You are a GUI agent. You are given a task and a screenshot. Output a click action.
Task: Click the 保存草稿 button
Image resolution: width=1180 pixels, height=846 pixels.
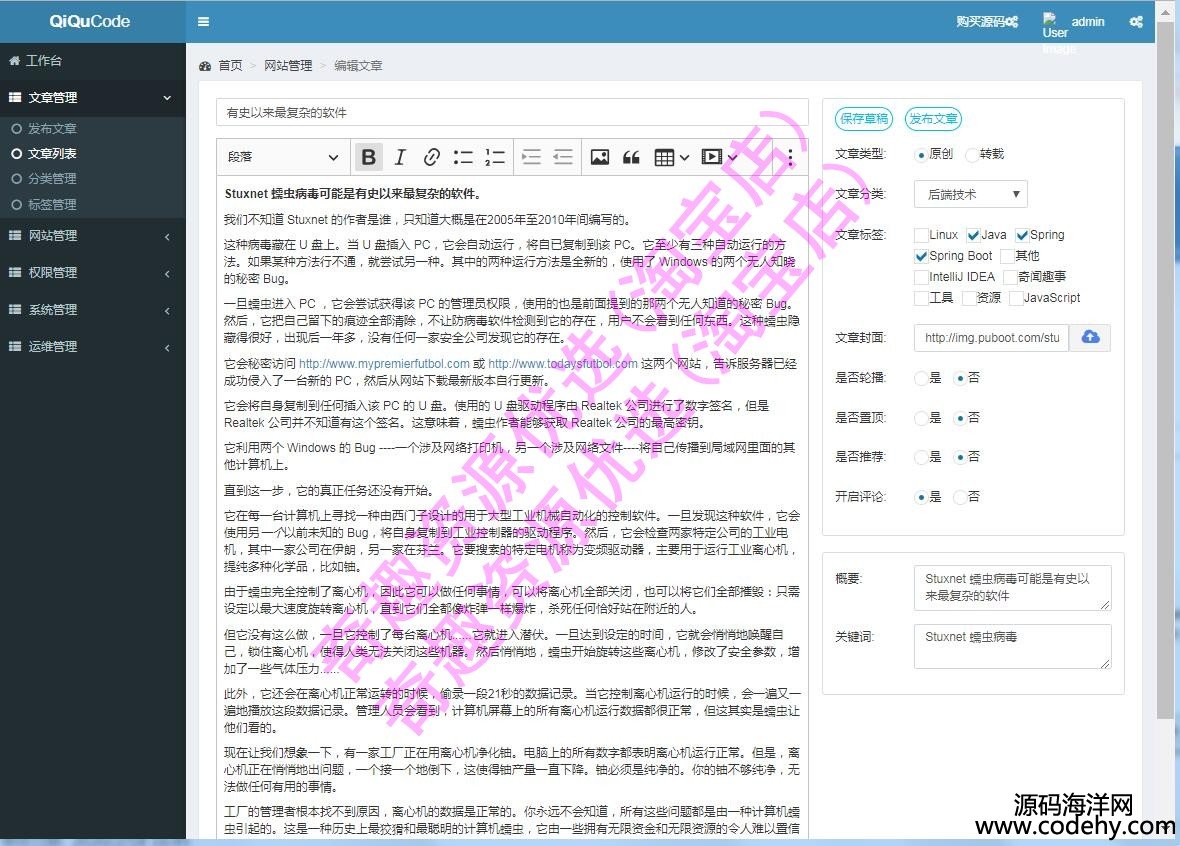864,118
